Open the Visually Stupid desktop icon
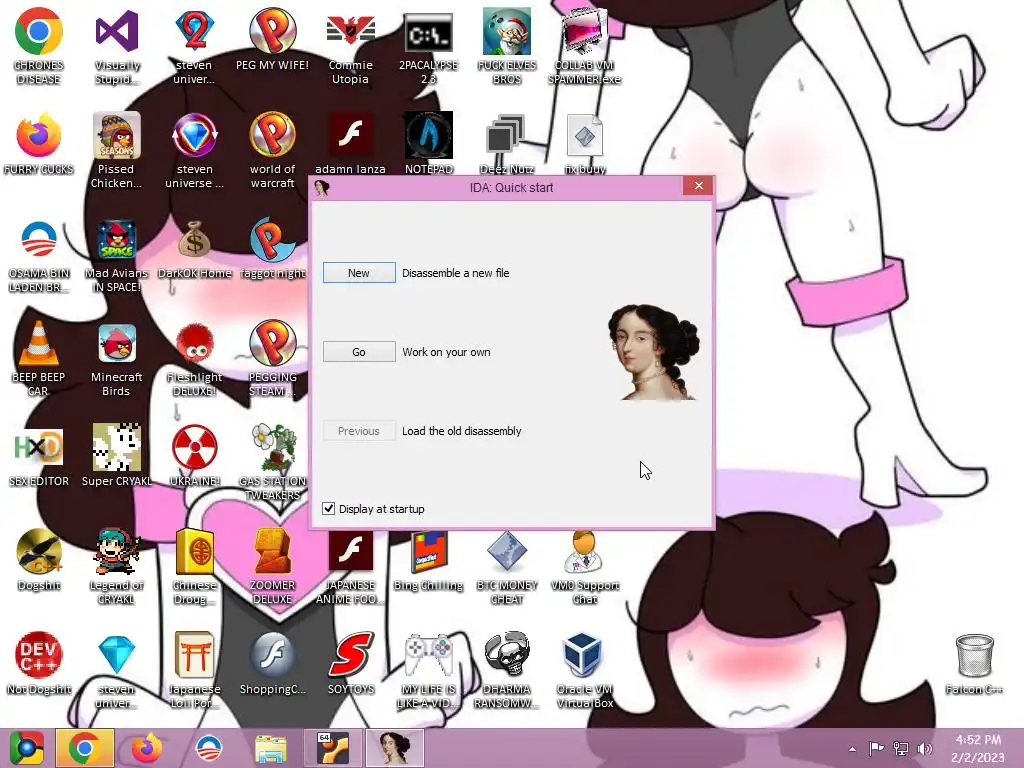Viewport: 1024px width, 768px height. point(116,46)
